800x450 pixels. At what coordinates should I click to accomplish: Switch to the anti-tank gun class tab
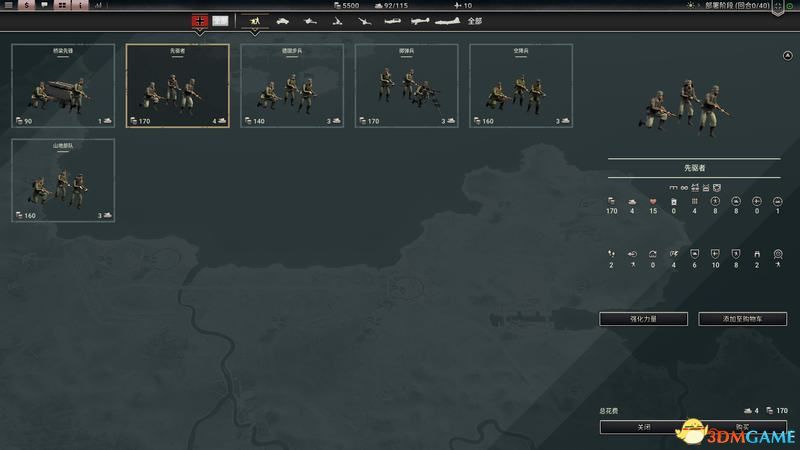tap(310, 21)
